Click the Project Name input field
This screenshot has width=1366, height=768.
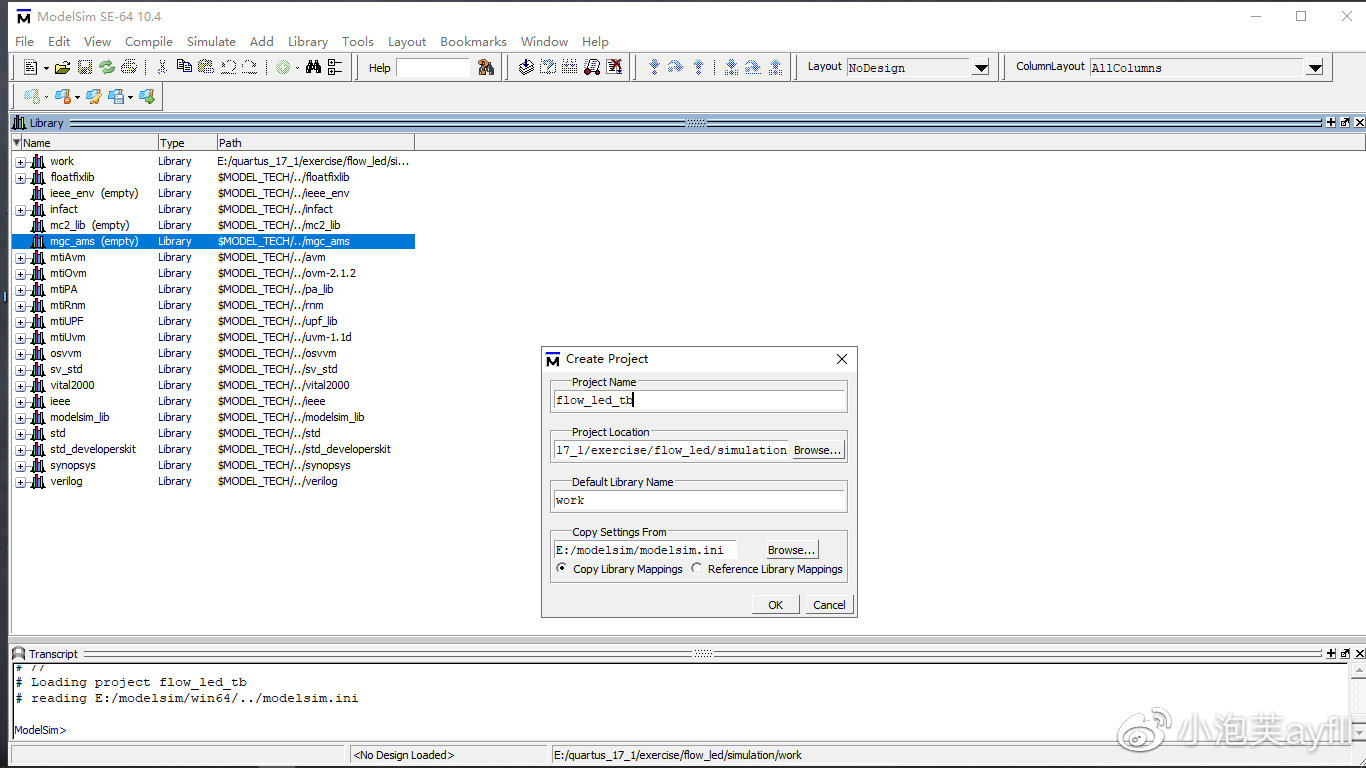coord(699,400)
